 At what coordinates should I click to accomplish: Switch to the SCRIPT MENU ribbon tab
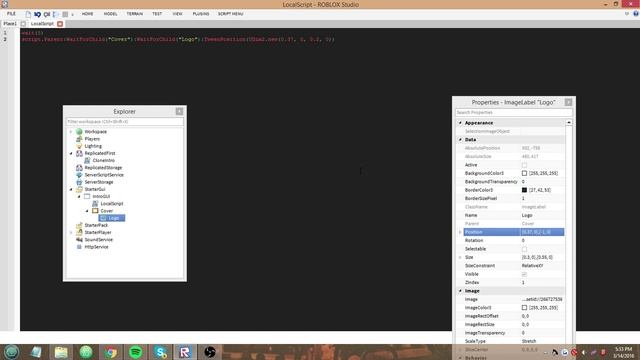click(231, 14)
